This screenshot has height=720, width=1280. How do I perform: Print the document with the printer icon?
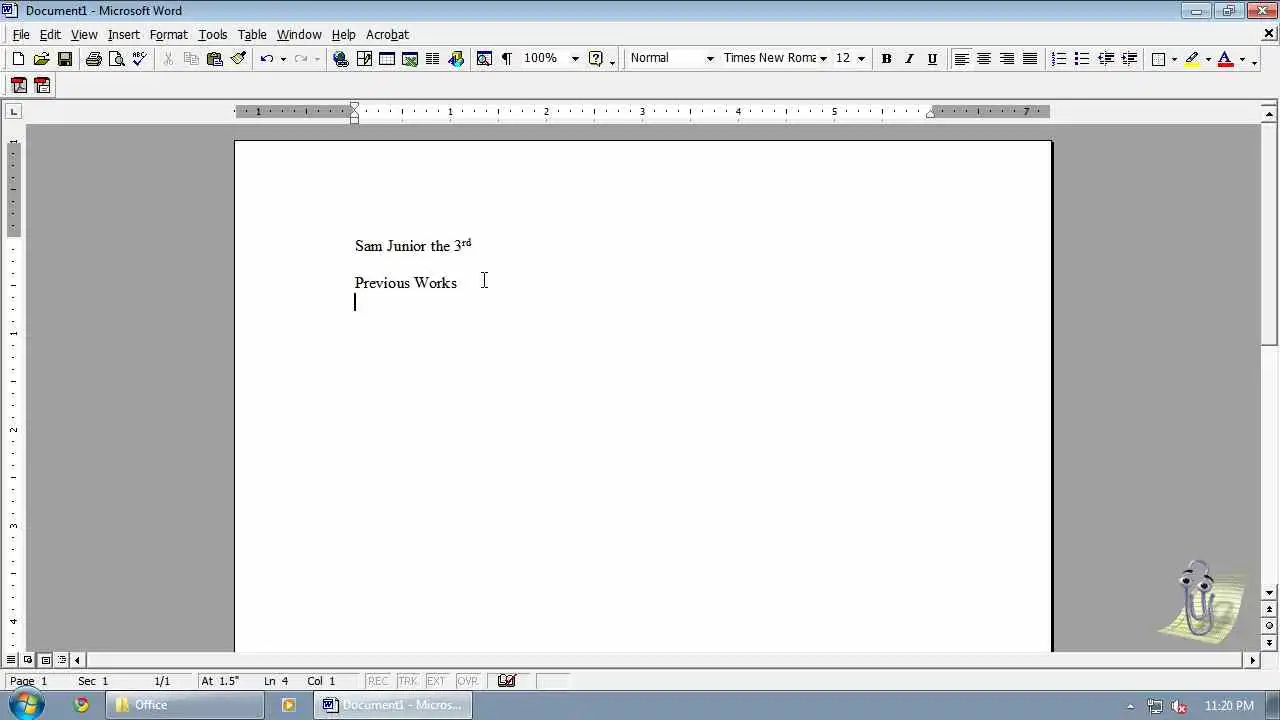pyautogui.click(x=93, y=59)
